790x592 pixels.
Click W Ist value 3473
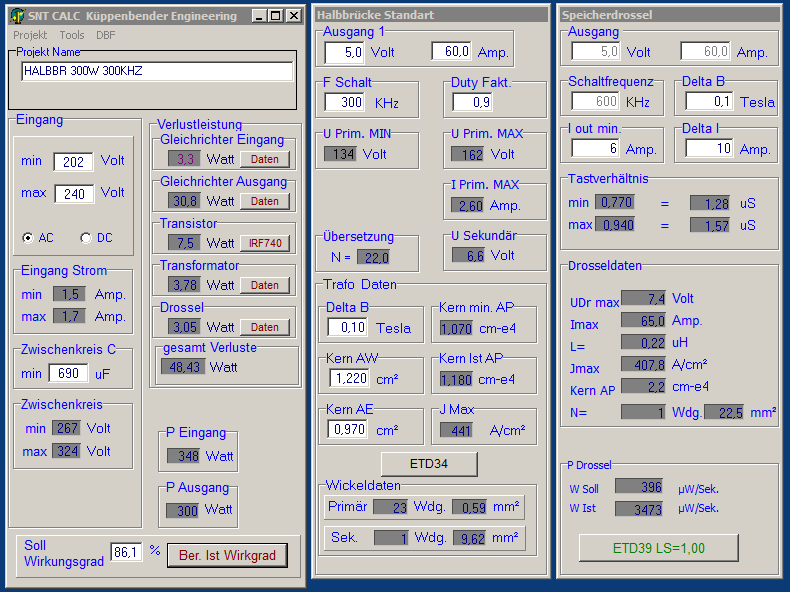tap(638, 509)
